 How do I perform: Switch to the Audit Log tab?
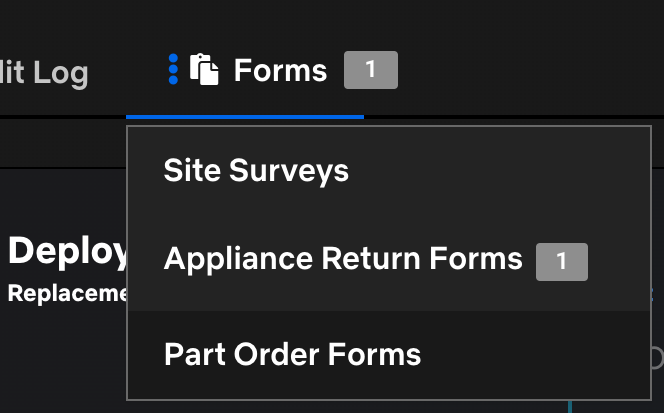pos(44,72)
